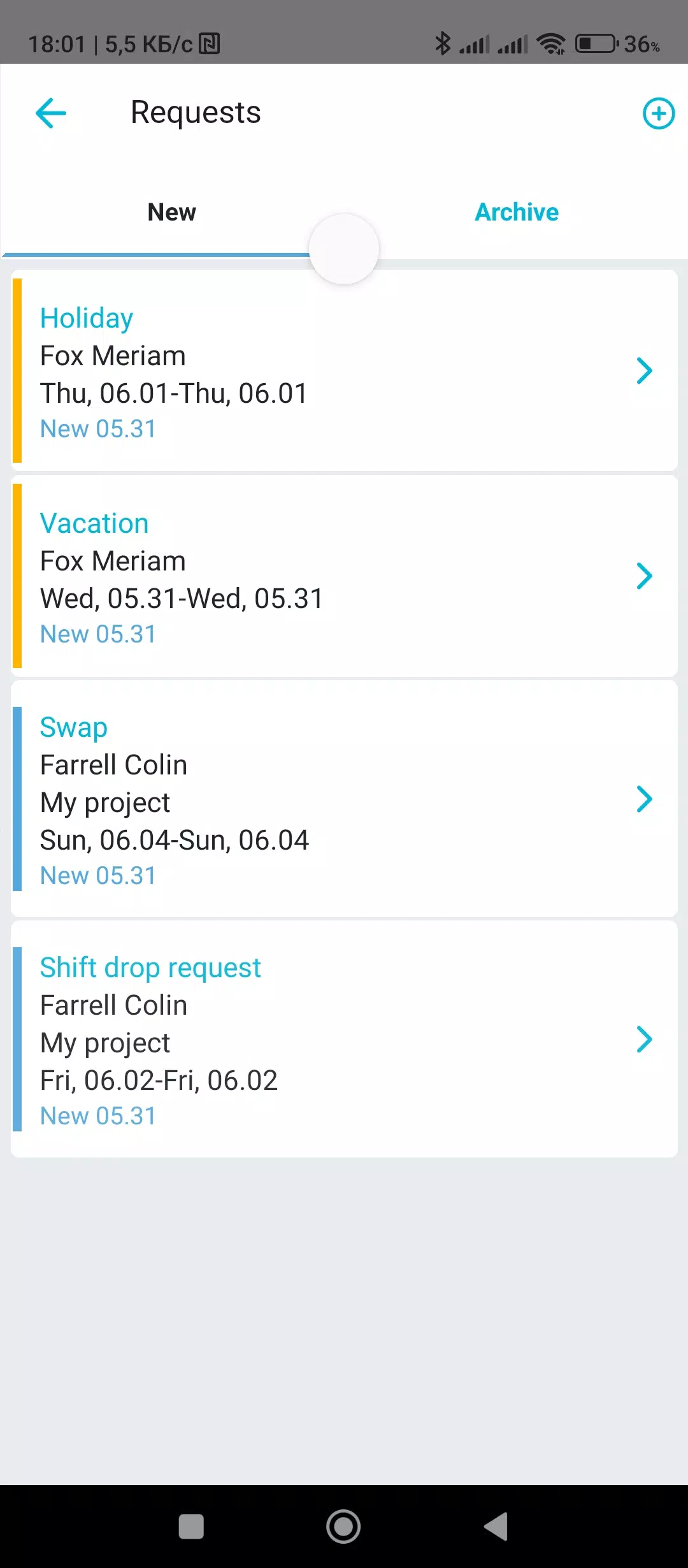Open the Shift drop request title

coord(150,968)
